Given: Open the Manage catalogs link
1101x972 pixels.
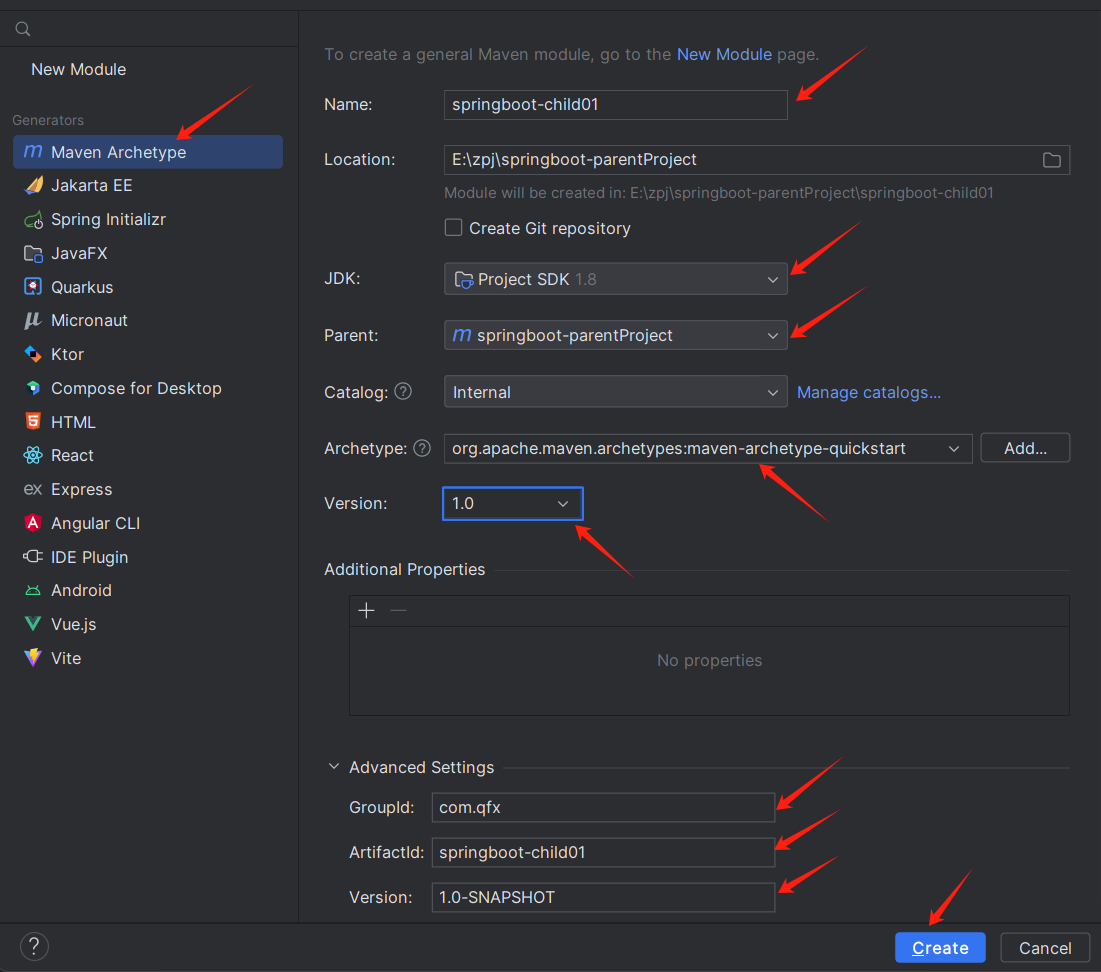Looking at the screenshot, I should tap(868, 392).
